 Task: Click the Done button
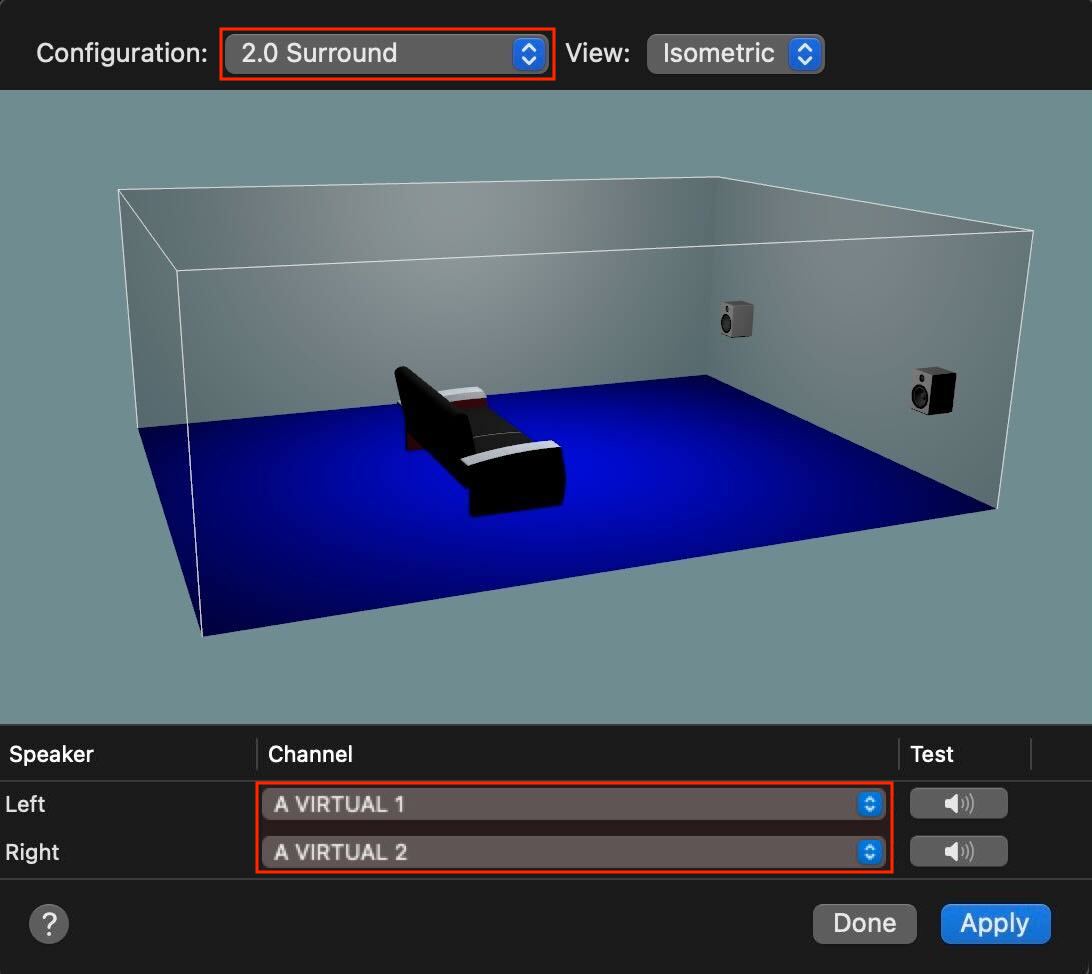[x=864, y=924]
